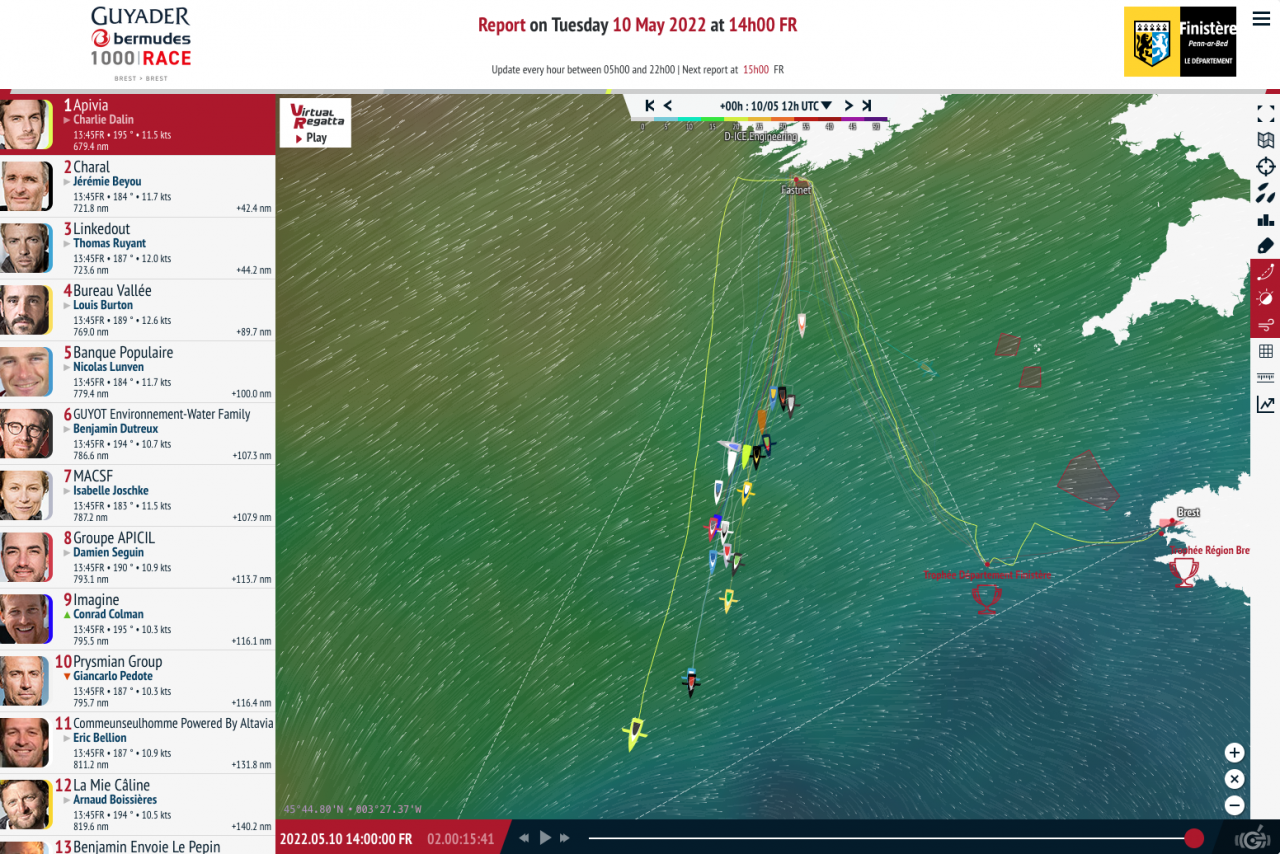Open the line graph statistics icon

pos(1265,404)
